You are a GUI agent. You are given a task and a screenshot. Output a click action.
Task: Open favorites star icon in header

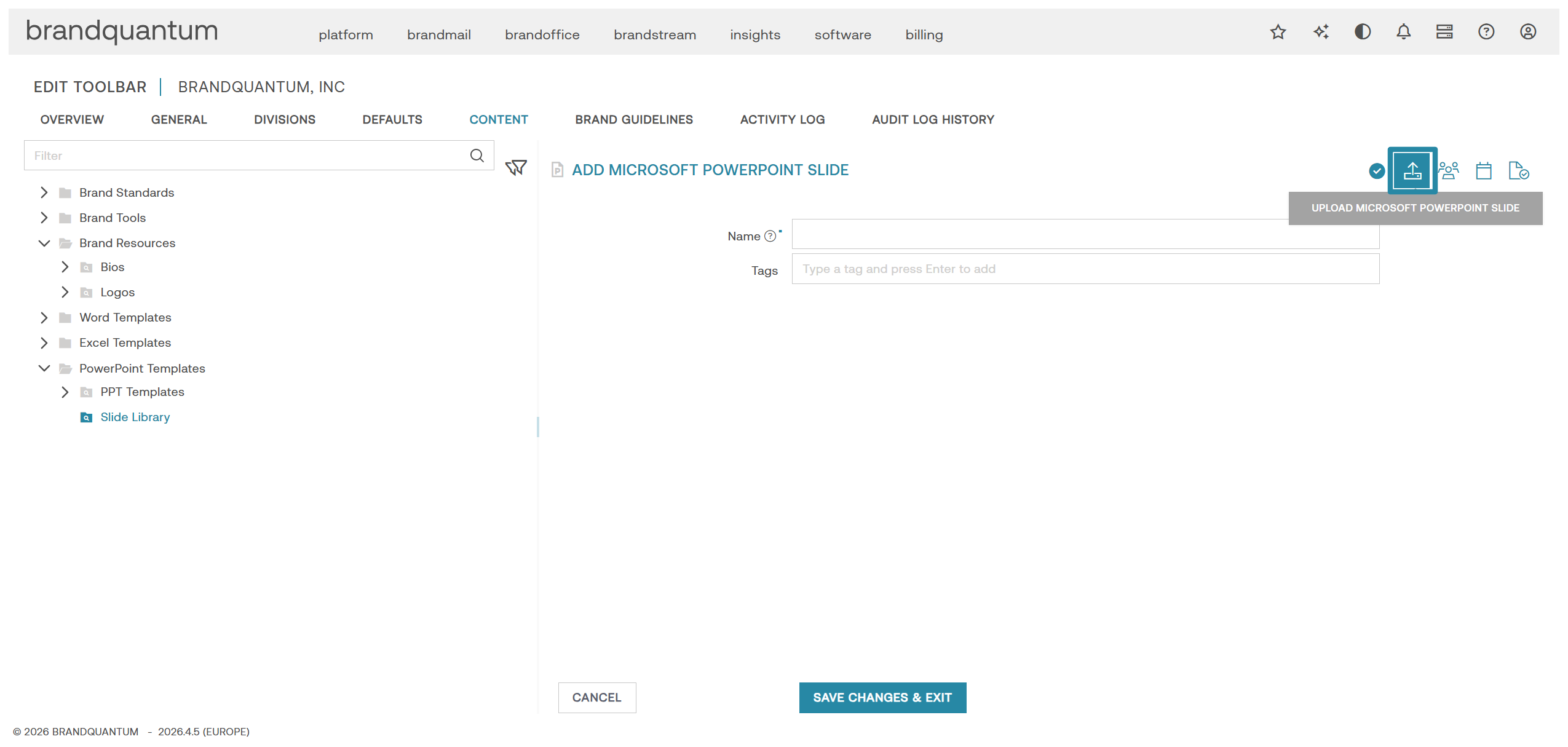pyautogui.click(x=1278, y=32)
